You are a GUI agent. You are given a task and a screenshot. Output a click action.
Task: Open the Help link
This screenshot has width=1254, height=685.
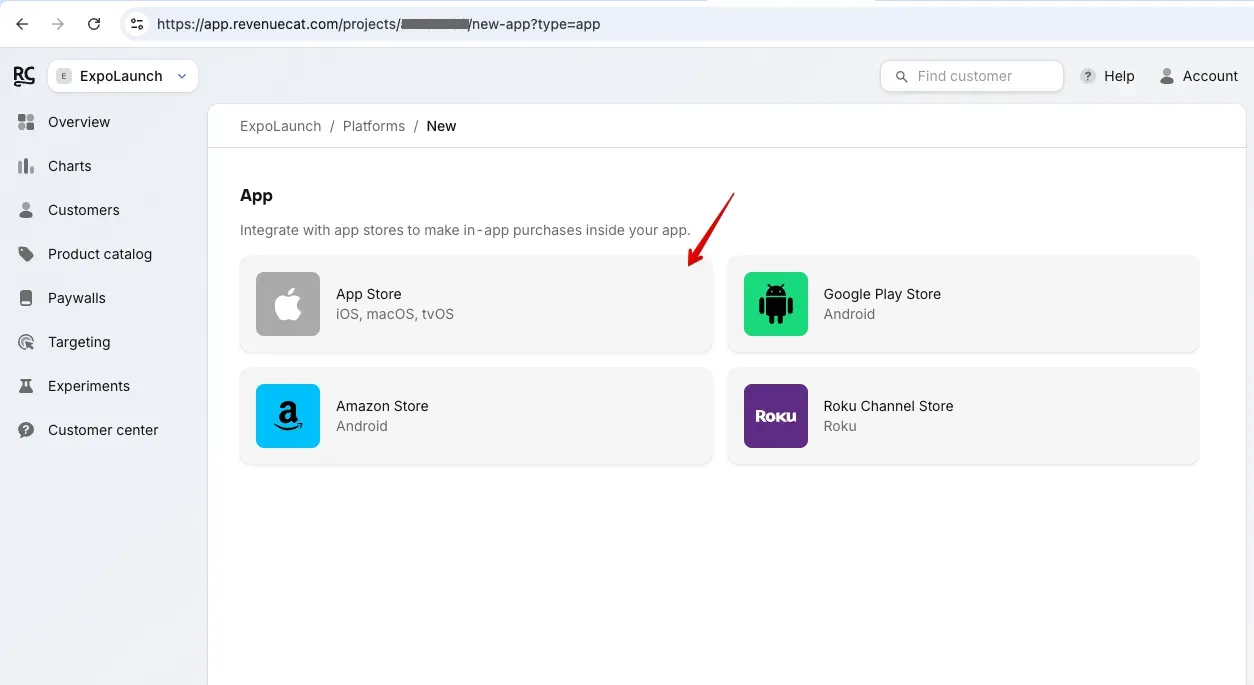pyautogui.click(x=1119, y=76)
